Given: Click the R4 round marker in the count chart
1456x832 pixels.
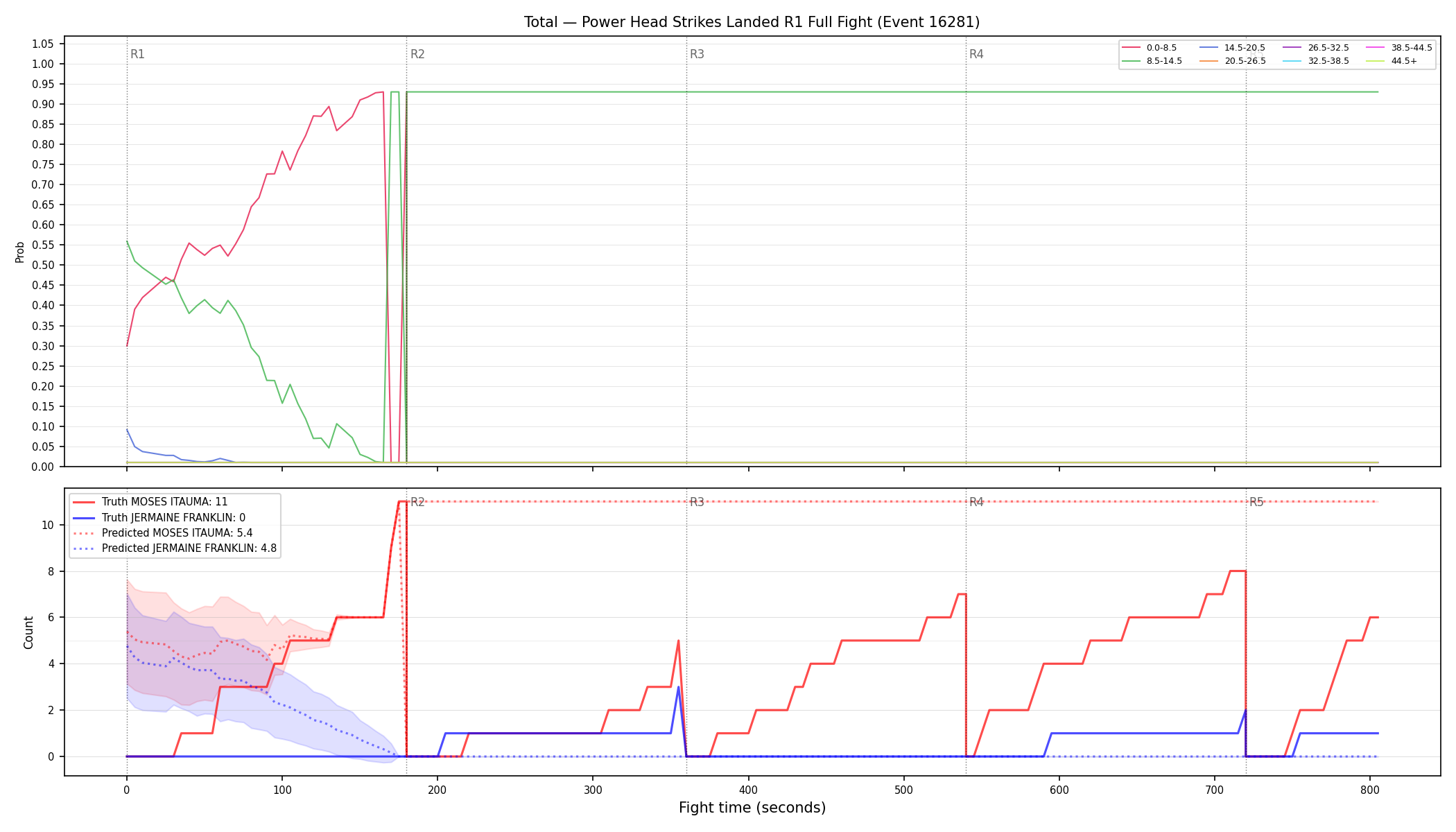Looking at the screenshot, I should click(976, 502).
